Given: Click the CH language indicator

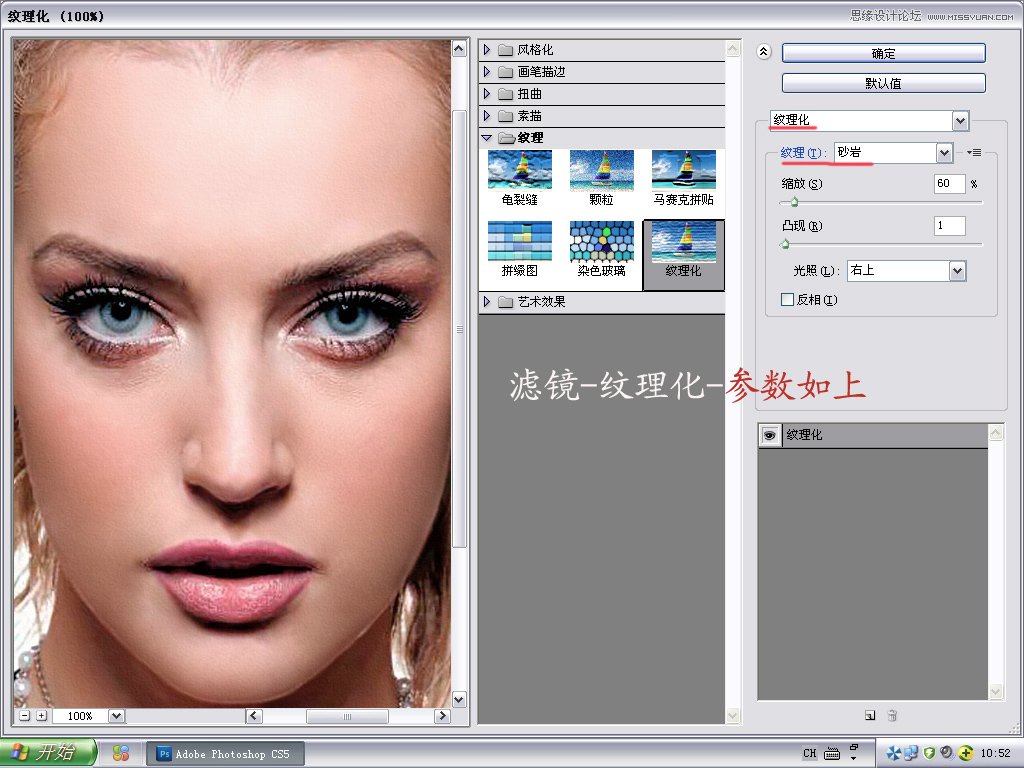Looking at the screenshot, I should [x=810, y=754].
